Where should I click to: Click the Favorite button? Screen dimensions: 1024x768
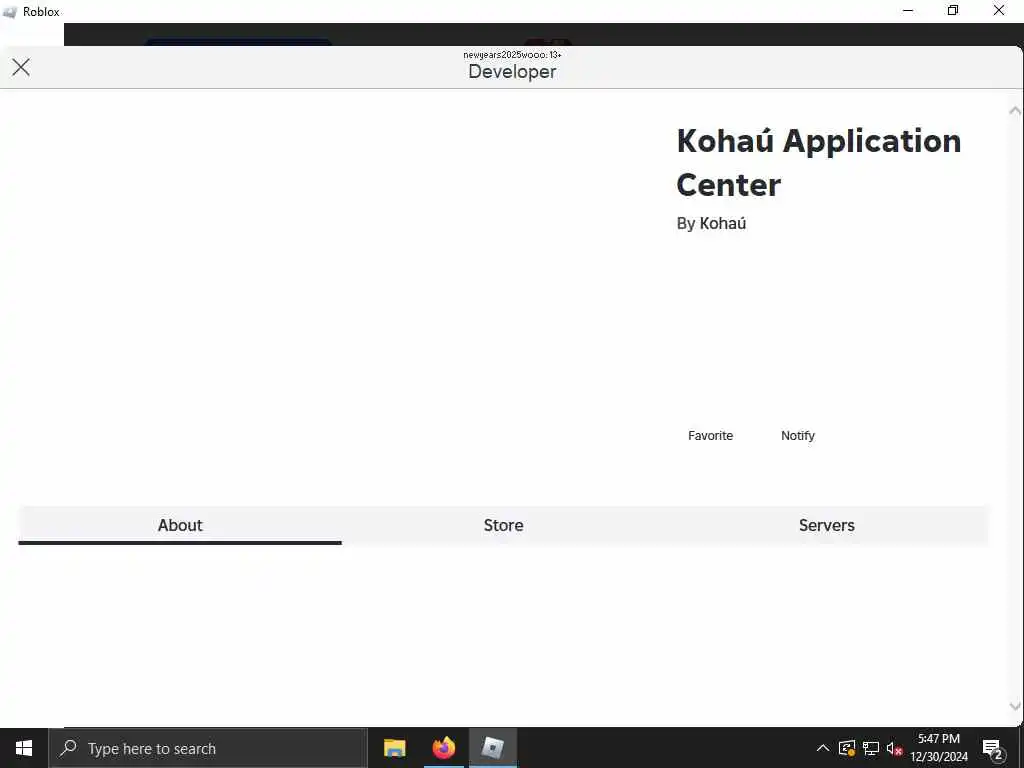click(710, 436)
